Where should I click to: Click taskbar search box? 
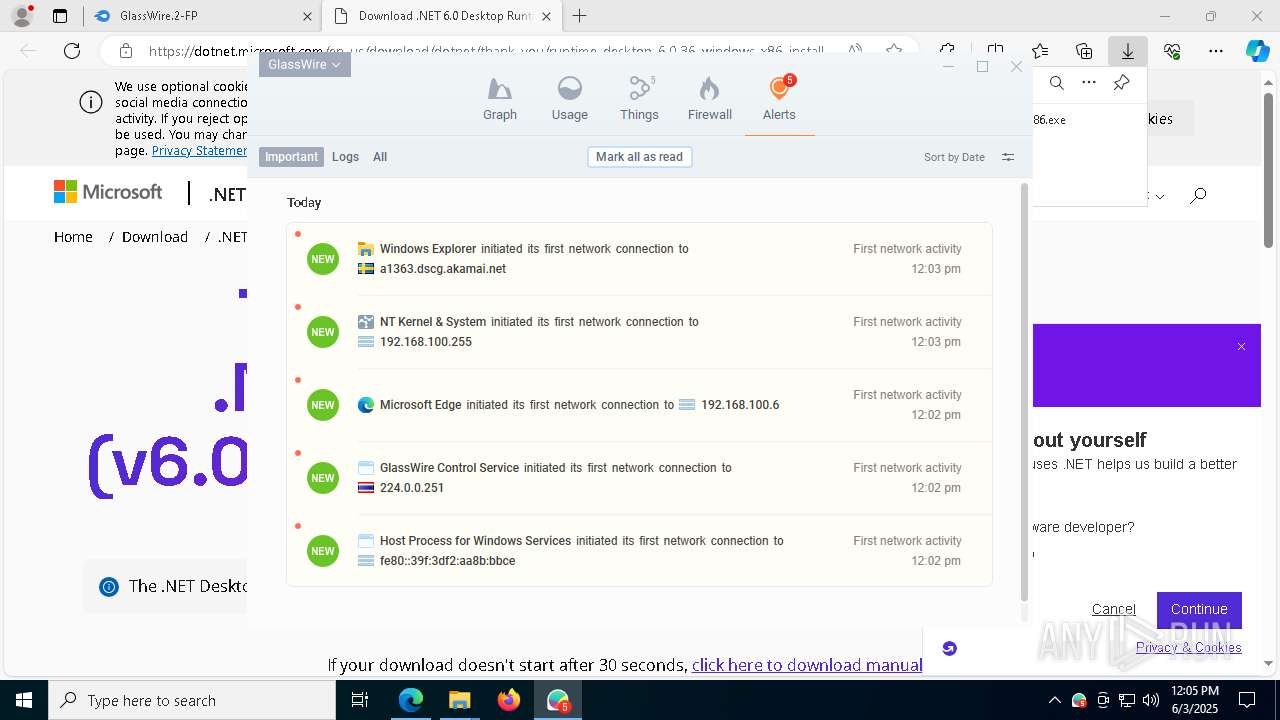(x=192, y=700)
